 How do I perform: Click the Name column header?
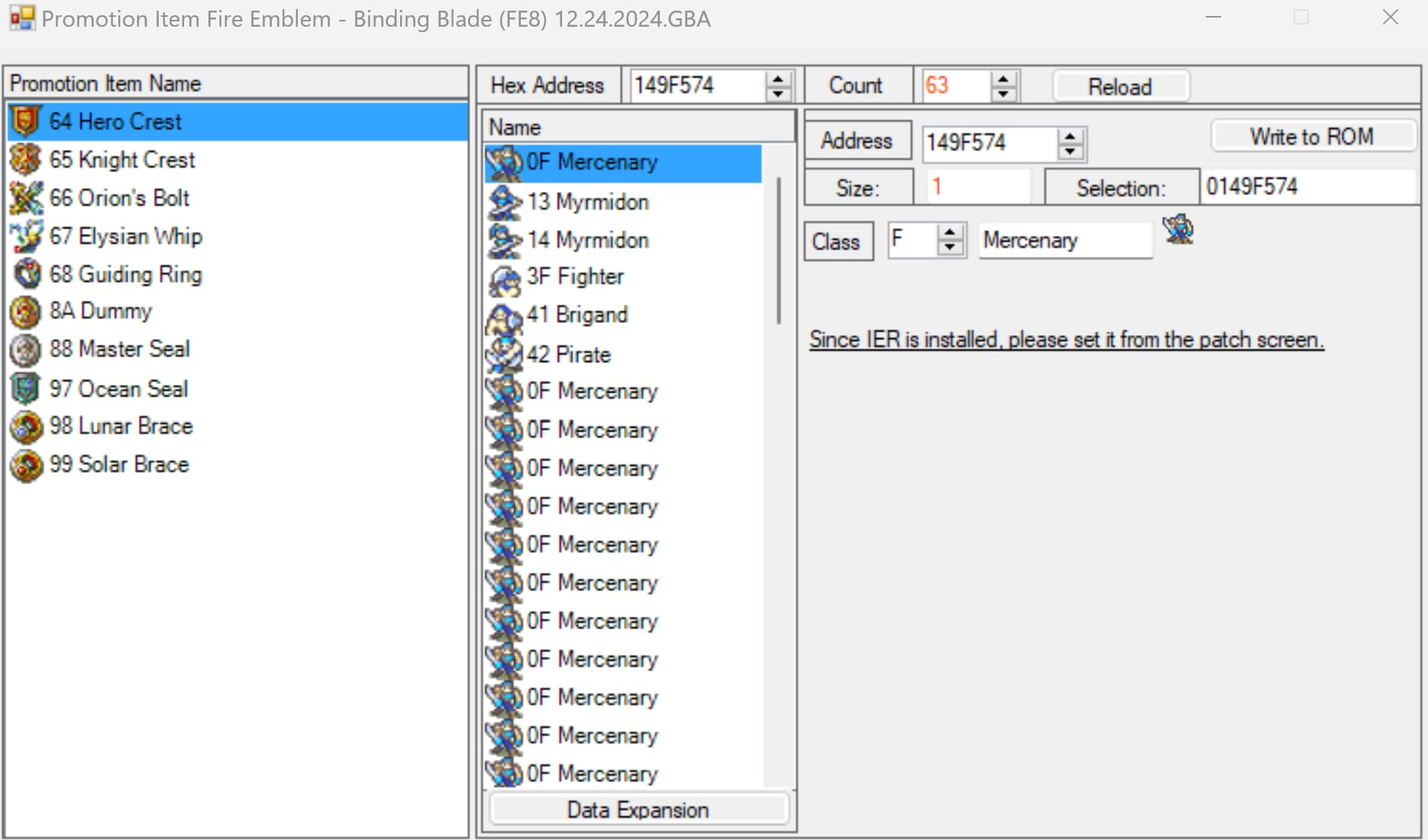tap(638, 127)
